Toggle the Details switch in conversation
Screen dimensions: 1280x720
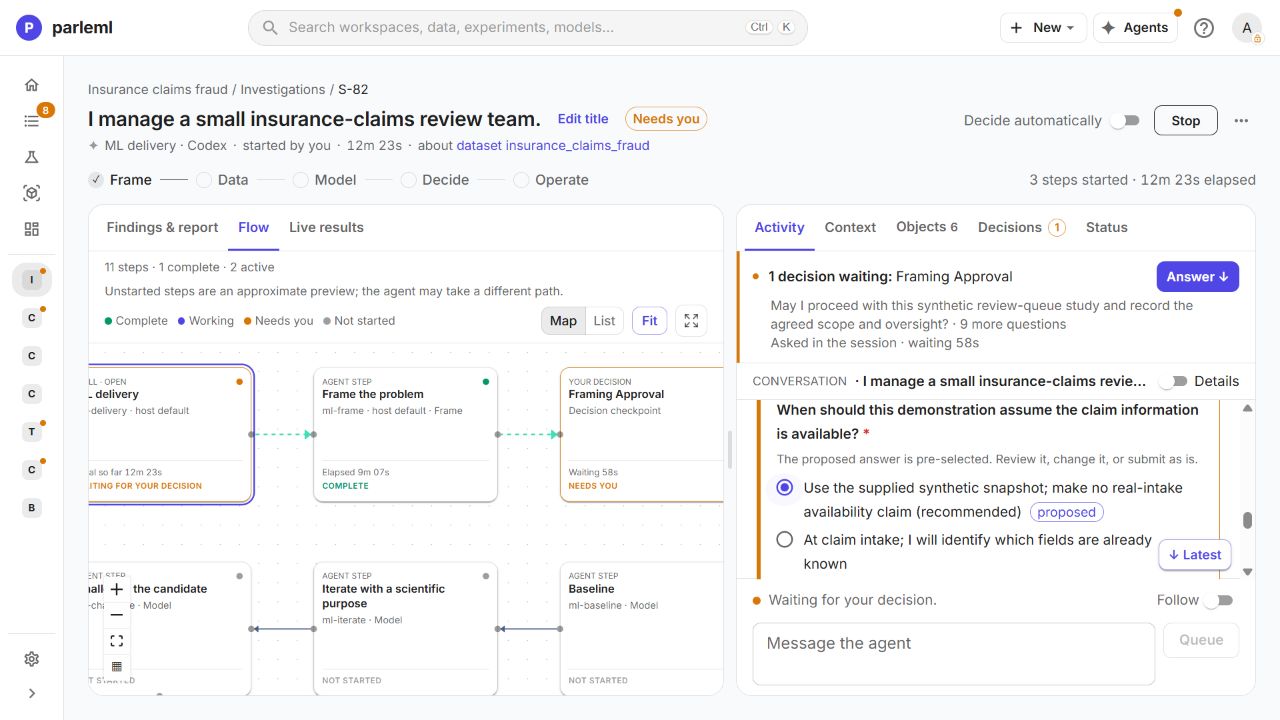[x=1173, y=381]
